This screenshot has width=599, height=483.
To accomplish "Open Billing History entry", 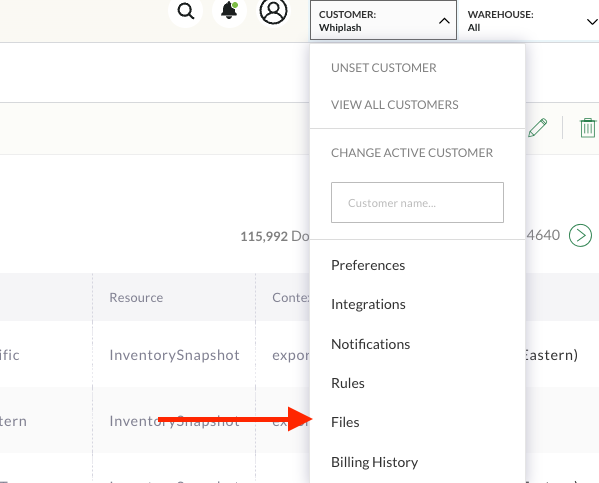I will (374, 462).
